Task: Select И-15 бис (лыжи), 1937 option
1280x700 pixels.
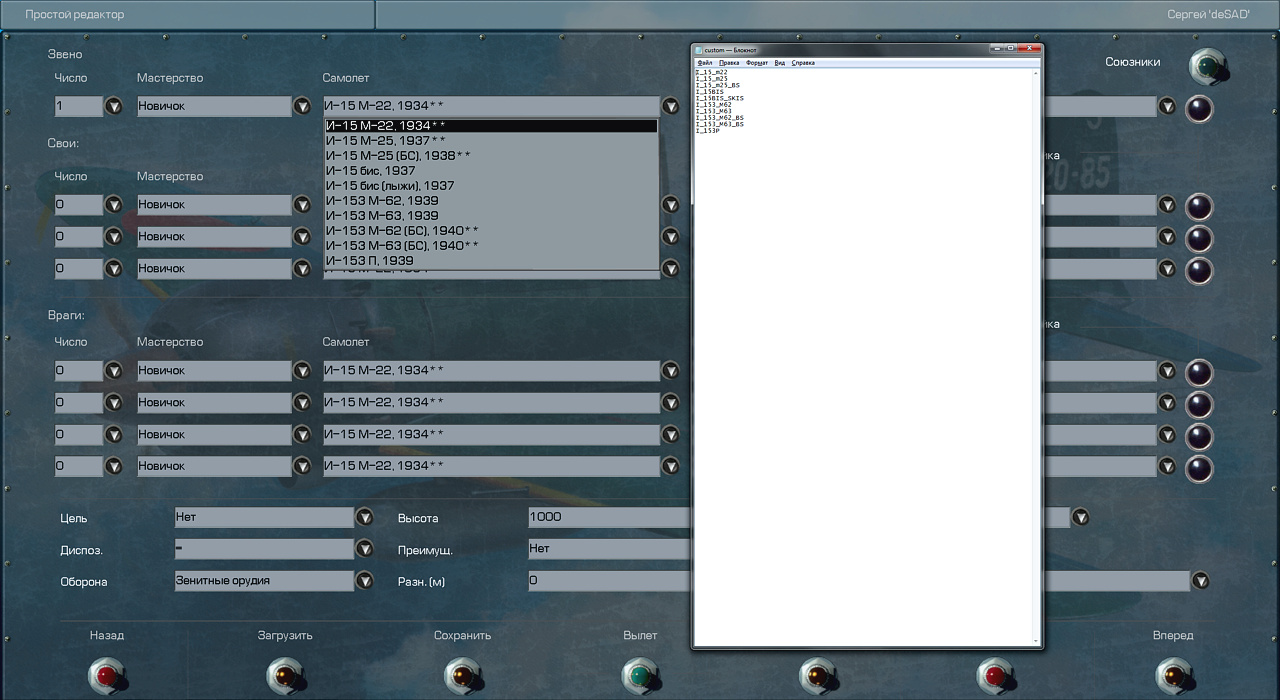Action: coord(491,186)
